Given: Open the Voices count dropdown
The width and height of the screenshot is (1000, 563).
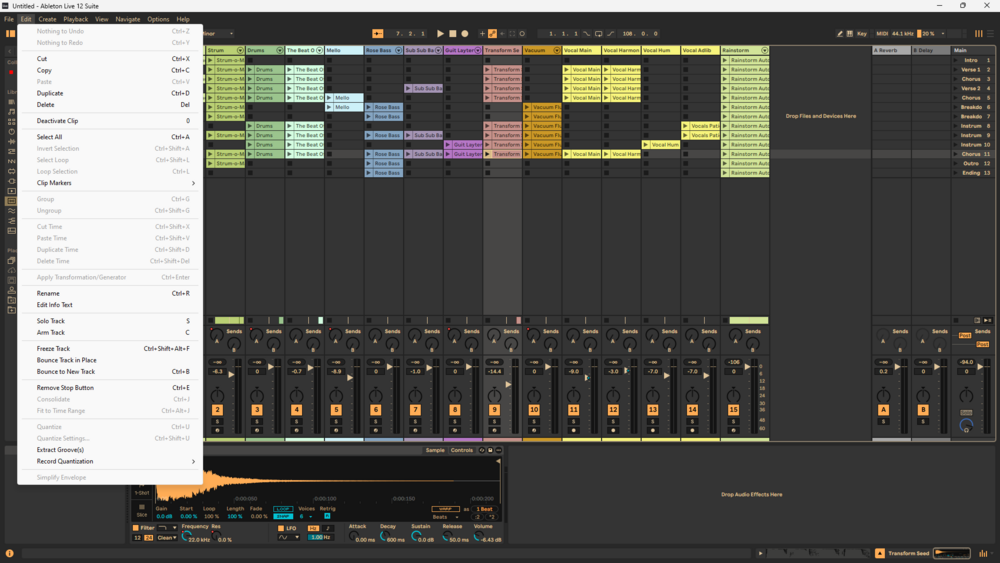Looking at the screenshot, I should (x=305, y=516).
